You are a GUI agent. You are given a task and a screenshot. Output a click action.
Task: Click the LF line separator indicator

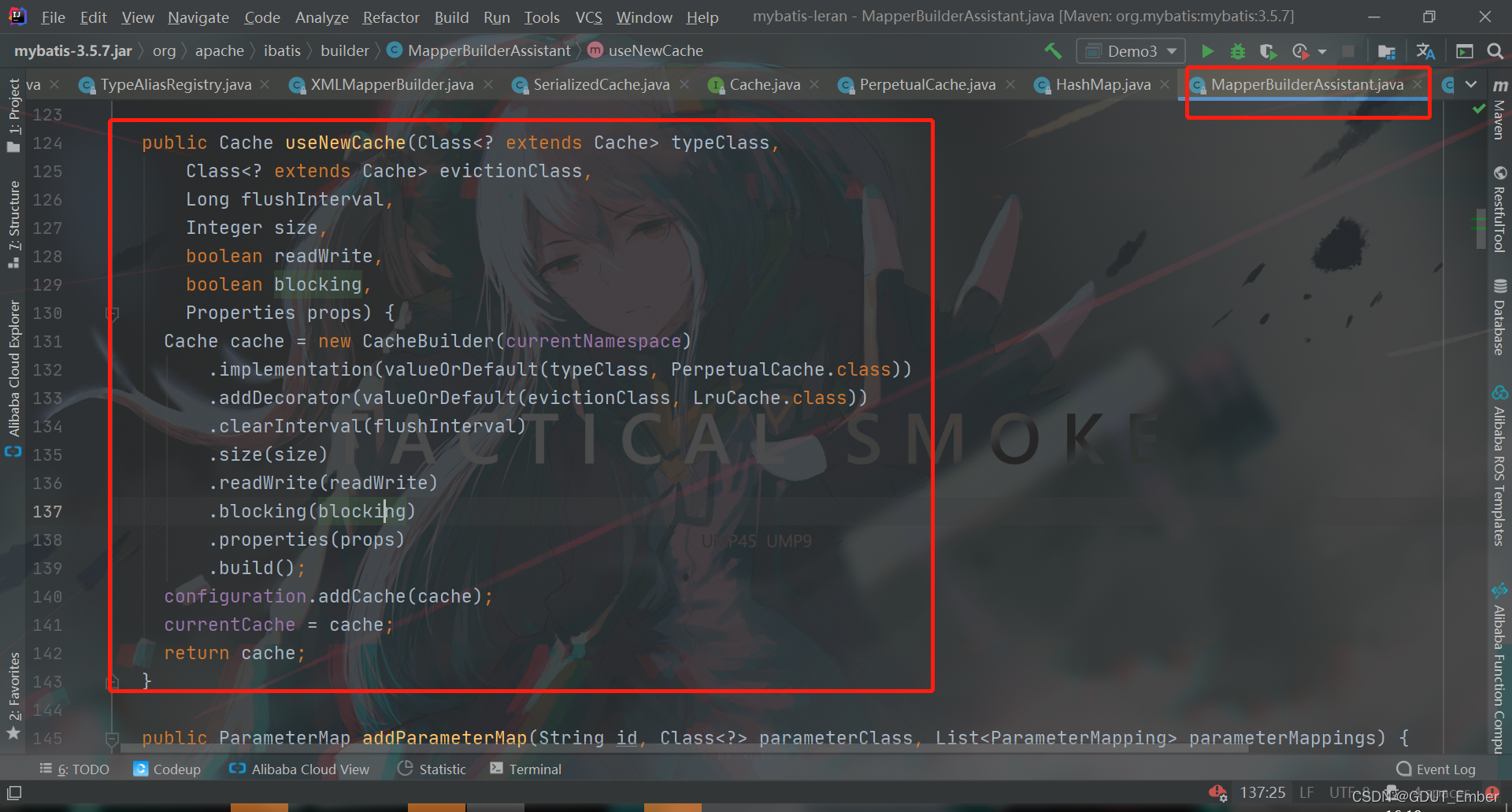(x=1306, y=792)
